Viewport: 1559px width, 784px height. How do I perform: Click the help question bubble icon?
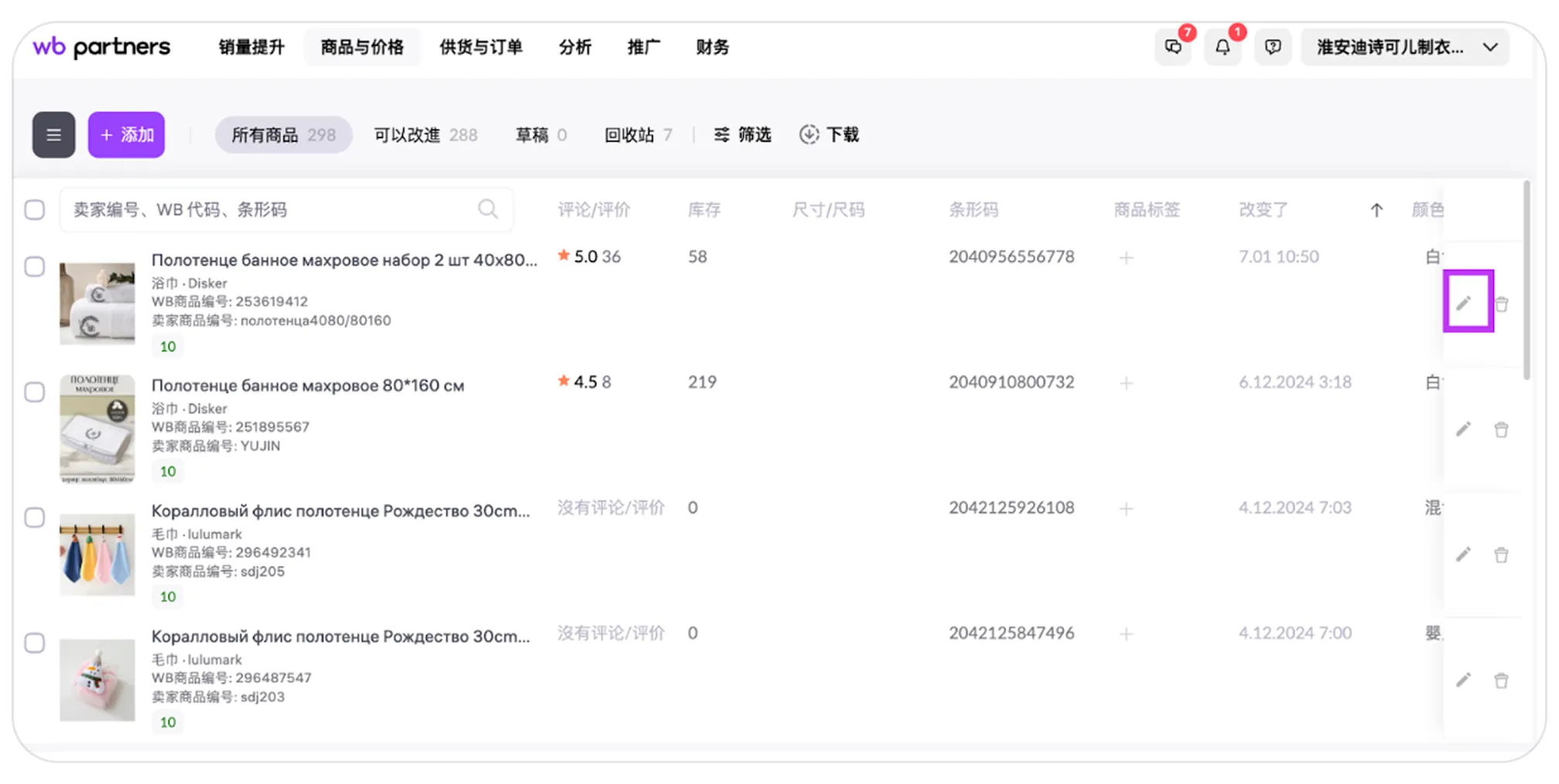(x=1273, y=47)
